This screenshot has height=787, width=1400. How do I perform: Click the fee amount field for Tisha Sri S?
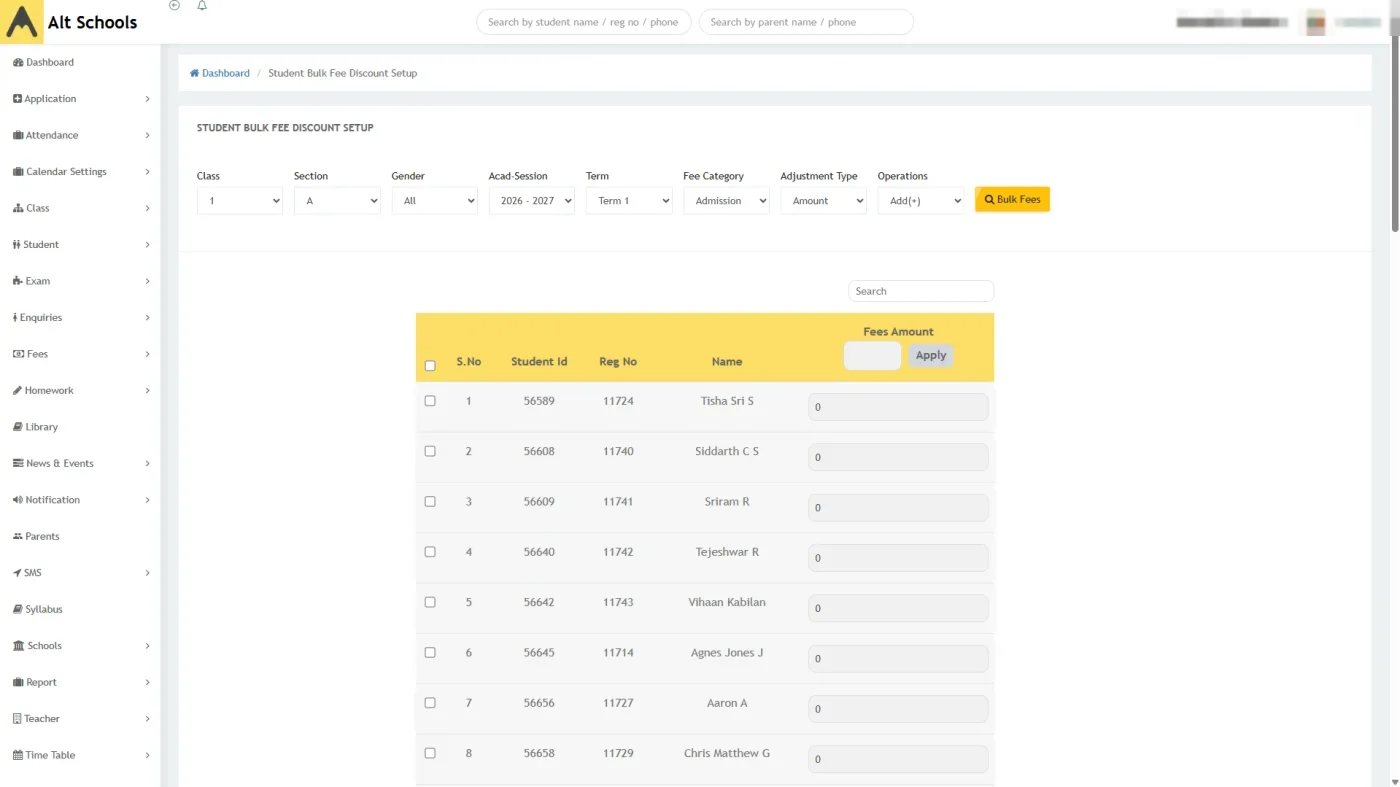coord(898,407)
